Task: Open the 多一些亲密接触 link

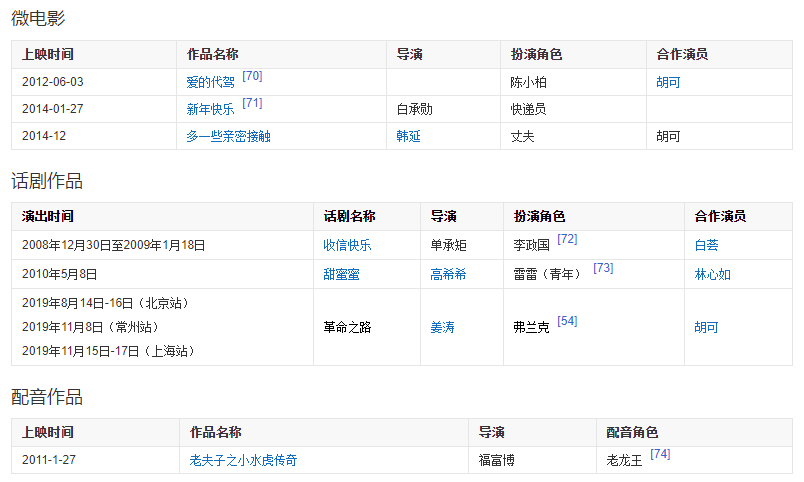Action: coord(228,137)
